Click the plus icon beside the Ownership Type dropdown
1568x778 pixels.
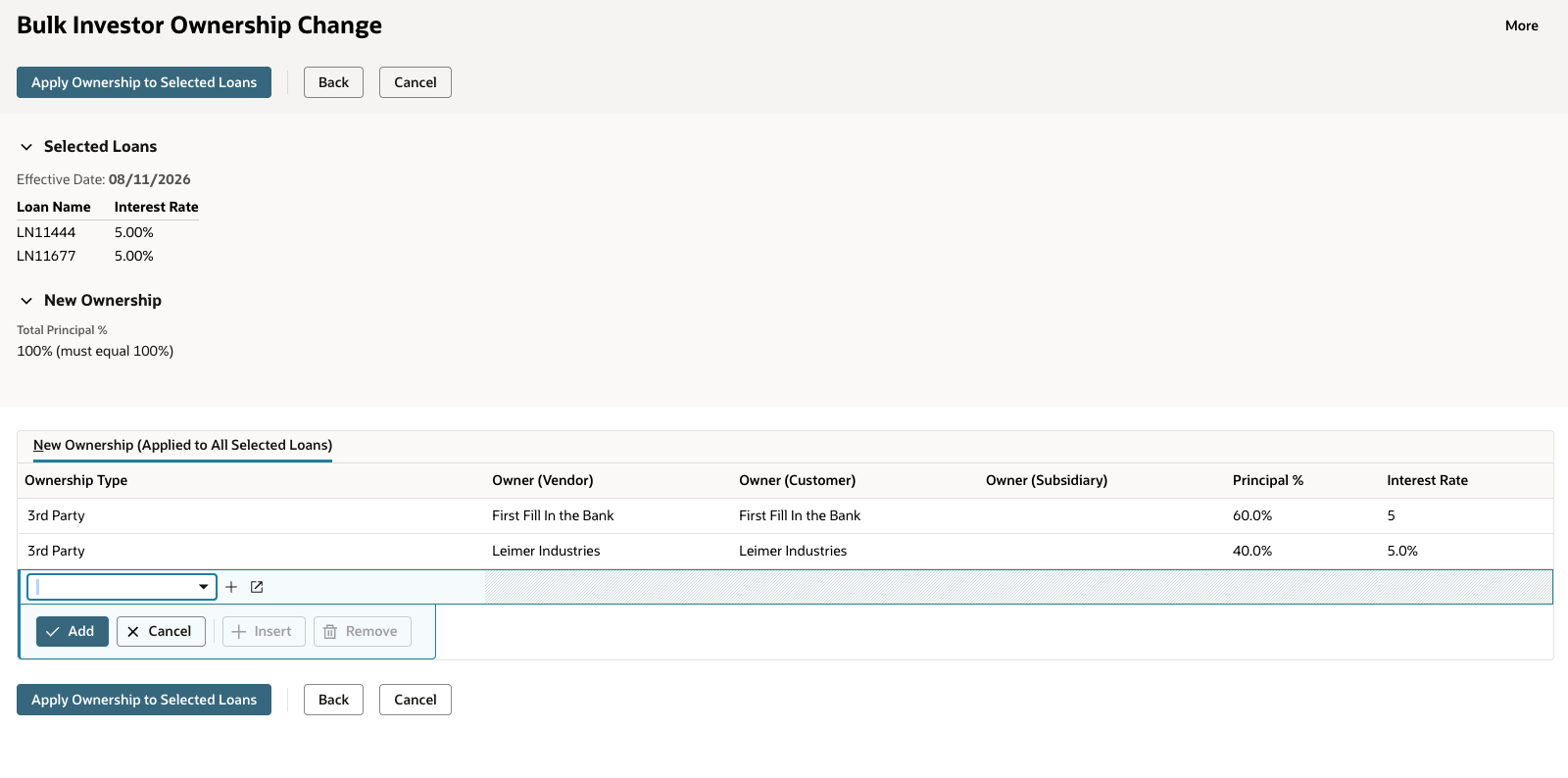coord(231,587)
